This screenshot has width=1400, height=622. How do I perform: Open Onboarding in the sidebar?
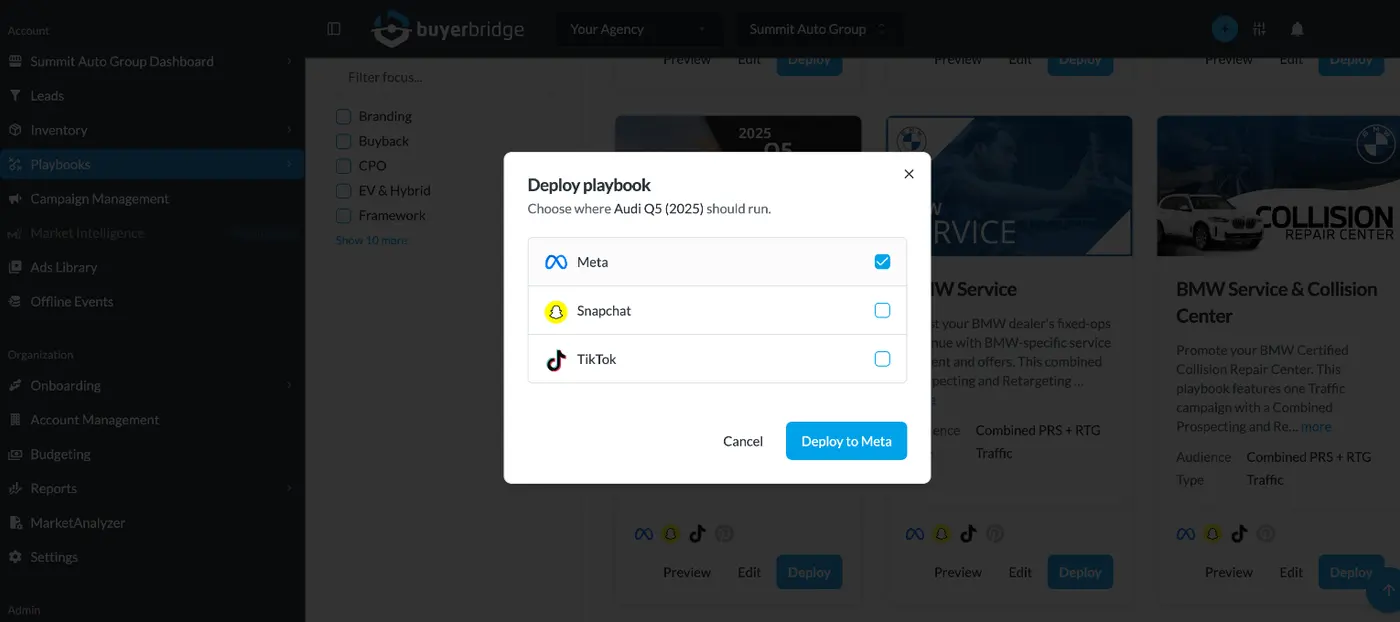(152, 385)
